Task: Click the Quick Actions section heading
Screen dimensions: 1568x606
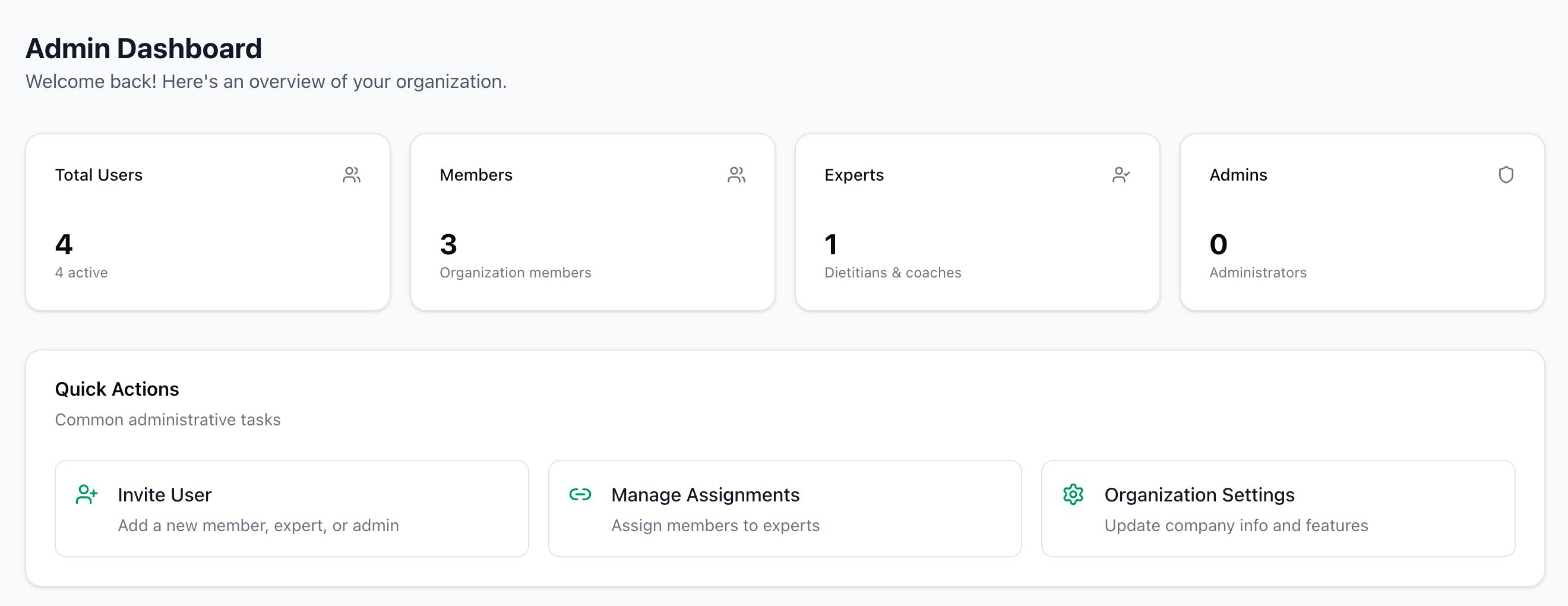Action: tap(117, 389)
